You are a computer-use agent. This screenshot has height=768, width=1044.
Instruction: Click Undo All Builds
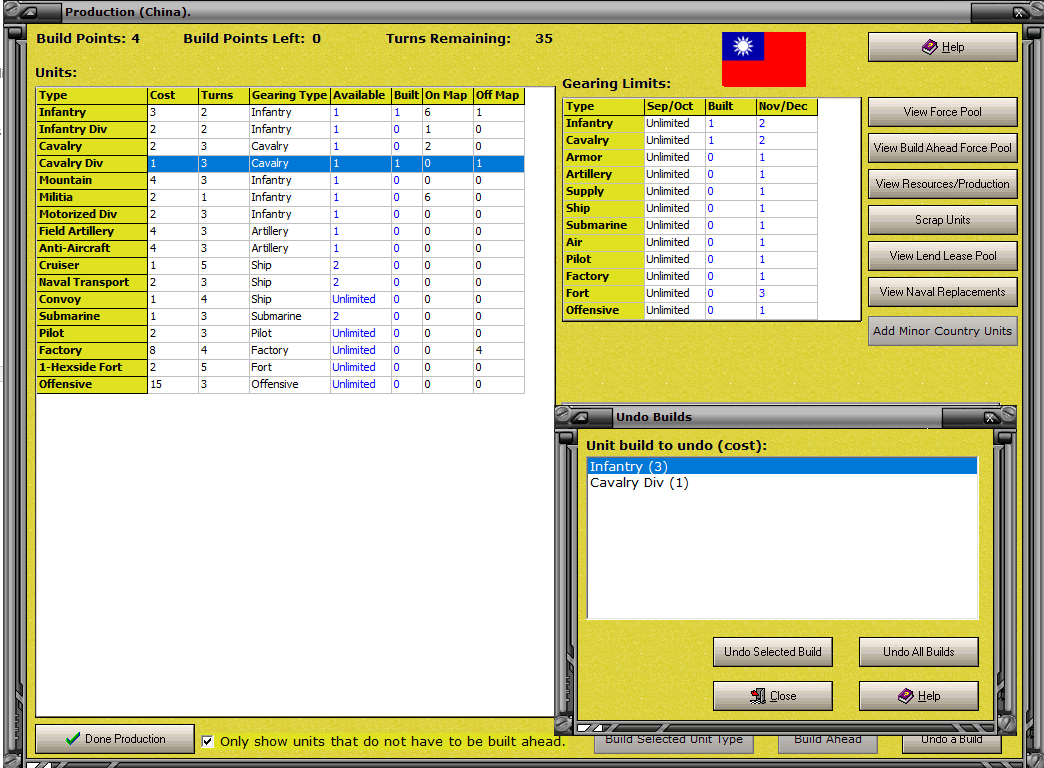tap(919, 652)
